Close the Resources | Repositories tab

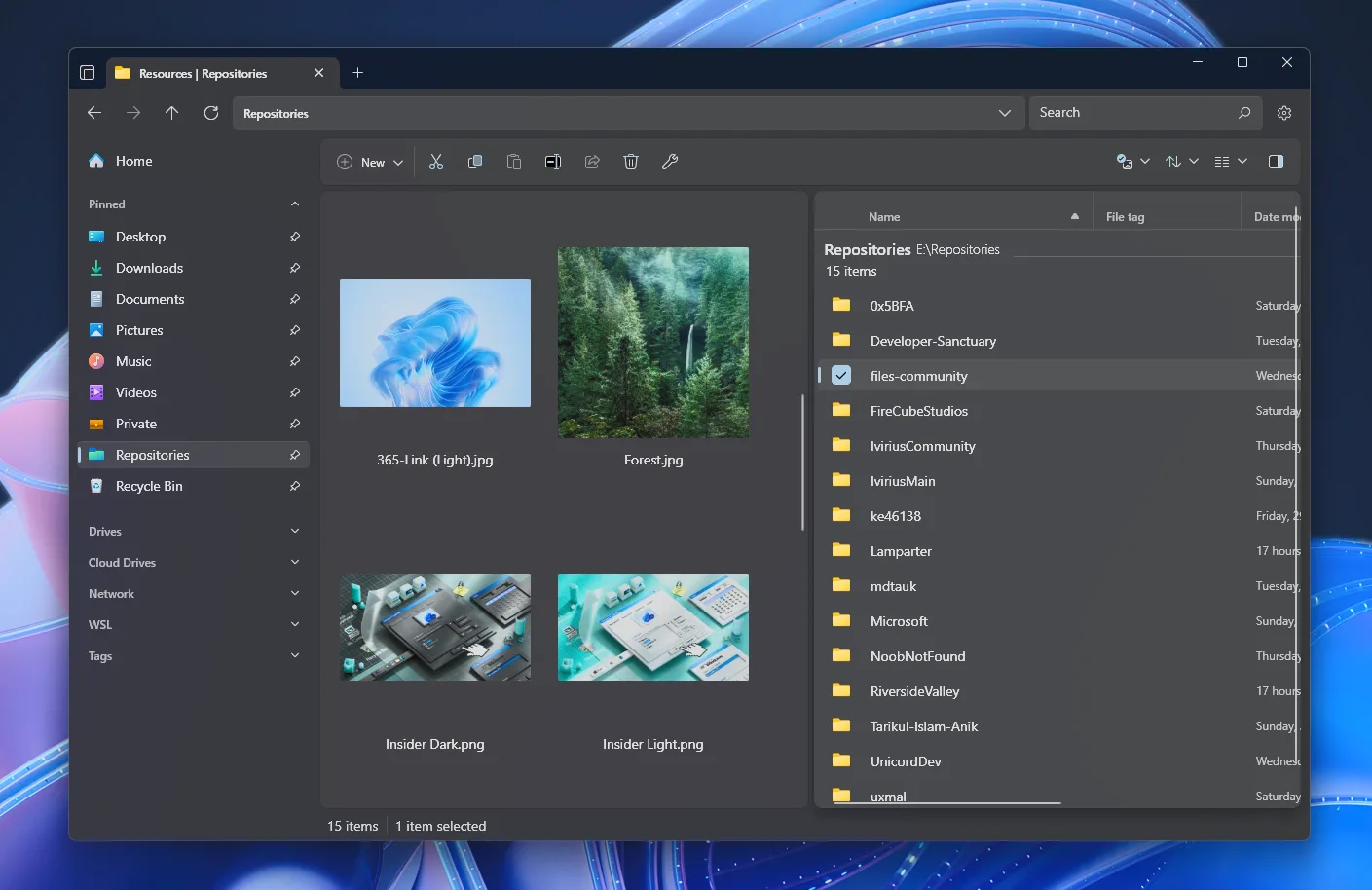click(319, 73)
